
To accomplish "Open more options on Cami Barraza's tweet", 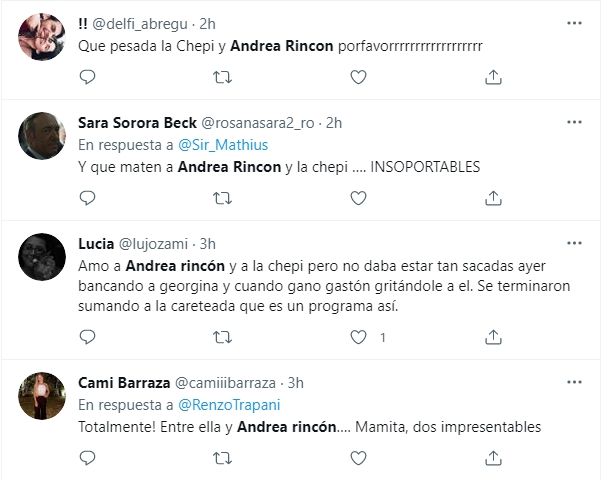I will click(574, 382).
